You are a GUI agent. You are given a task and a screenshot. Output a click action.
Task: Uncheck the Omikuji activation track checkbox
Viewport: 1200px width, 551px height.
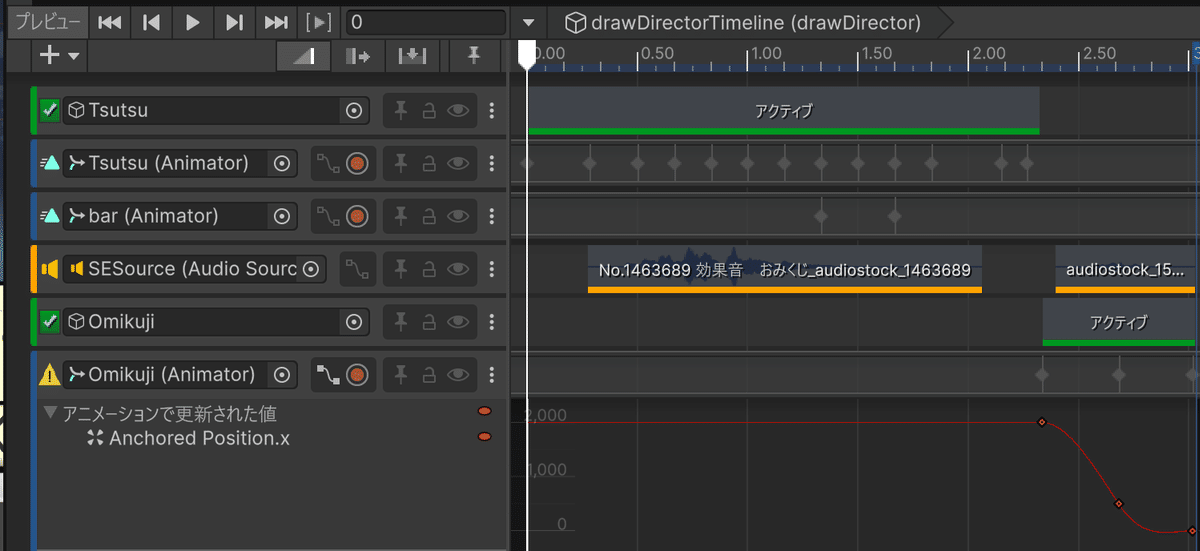click(x=49, y=322)
